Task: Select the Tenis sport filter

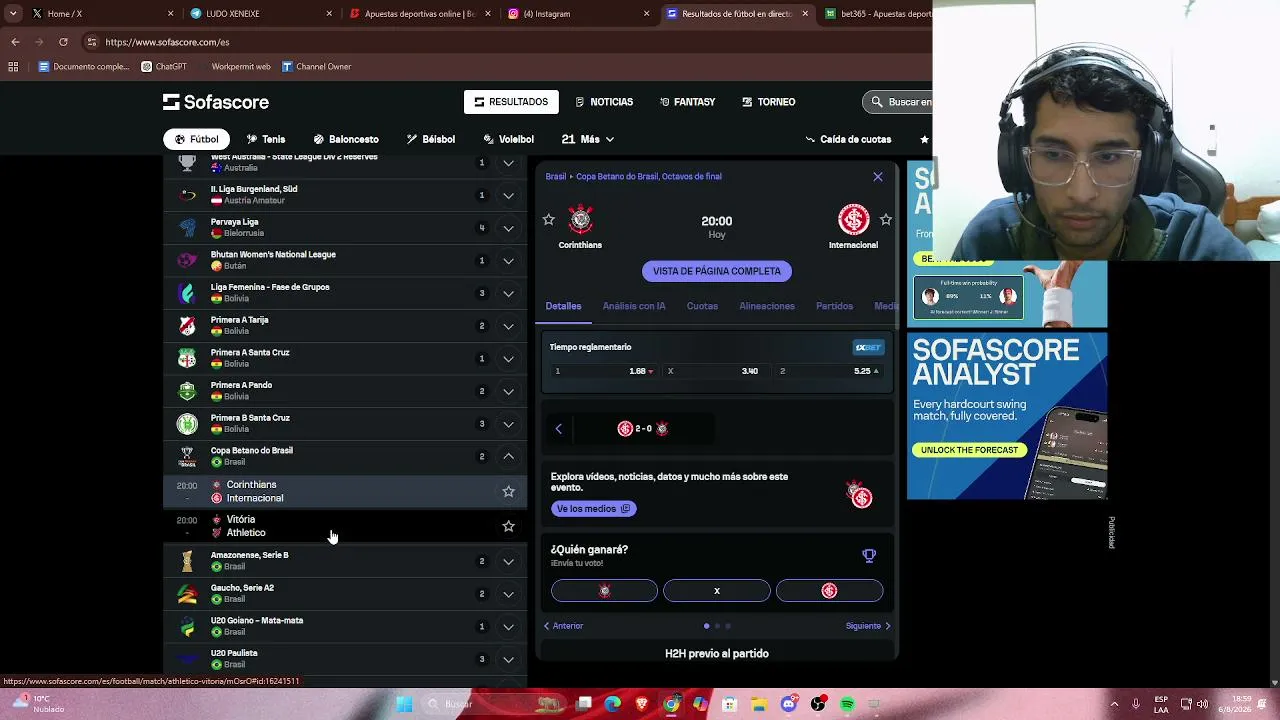Action: pos(266,139)
